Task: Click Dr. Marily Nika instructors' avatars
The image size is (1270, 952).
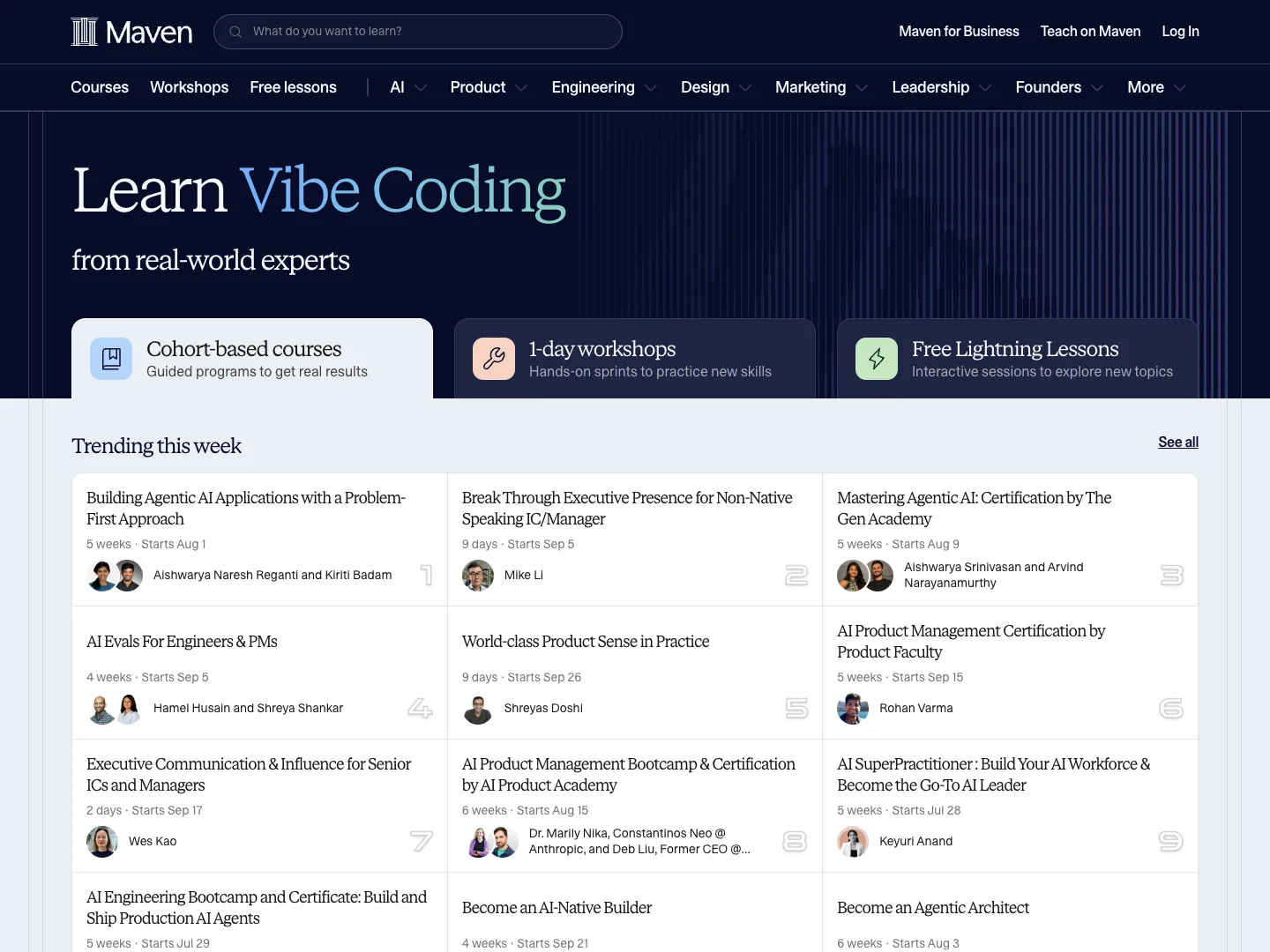Action: pyautogui.click(x=491, y=842)
